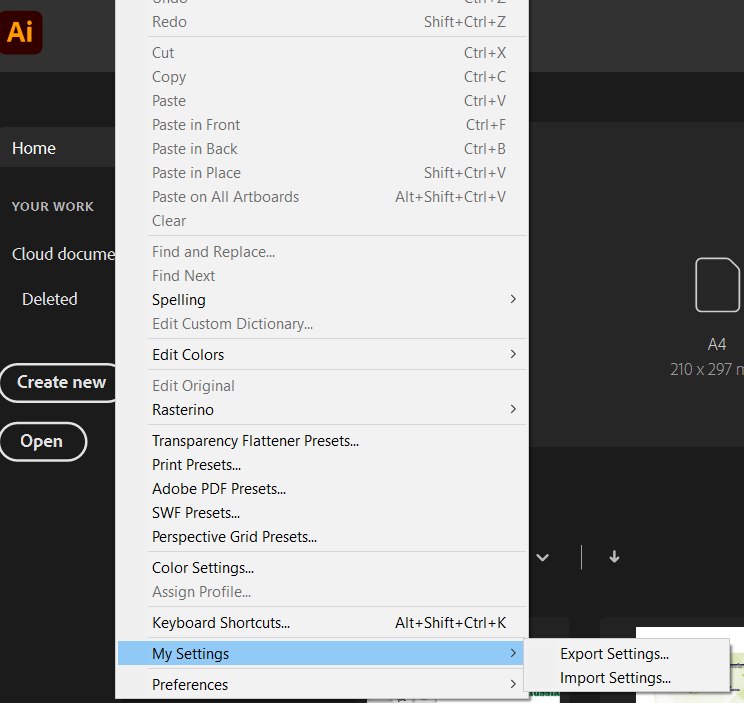Click the Open button
Image resolution: width=744 pixels, height=703 pixels.
pos(43,441)
